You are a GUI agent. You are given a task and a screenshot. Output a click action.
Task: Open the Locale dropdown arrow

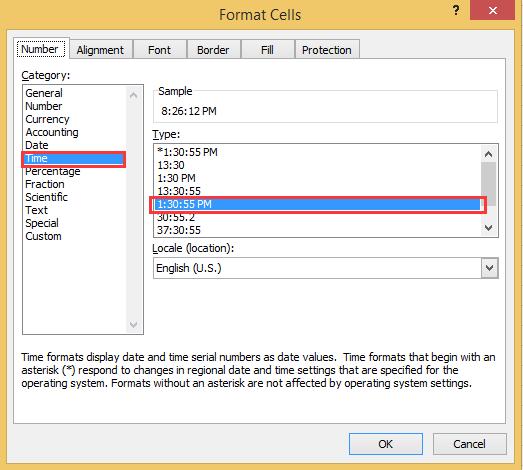[x=489, y=268]
